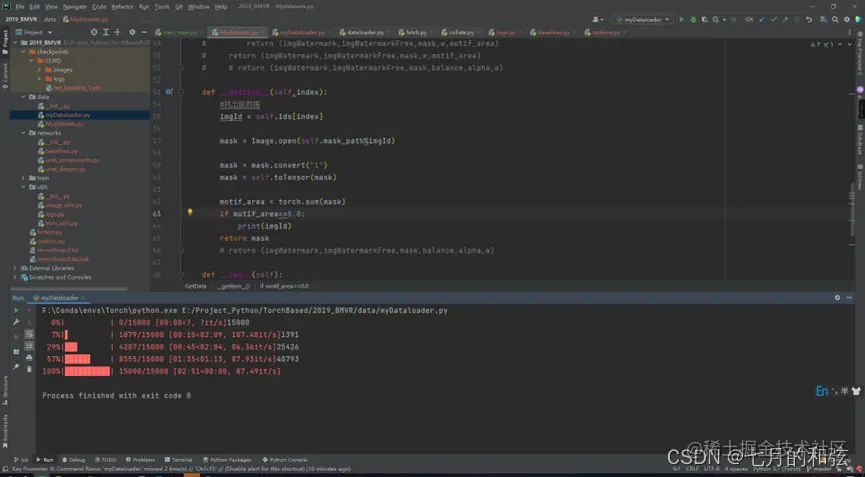Open IDE settings gear in top toolbar
Viewport: 865px width, 477px height.
coord(847,19)
